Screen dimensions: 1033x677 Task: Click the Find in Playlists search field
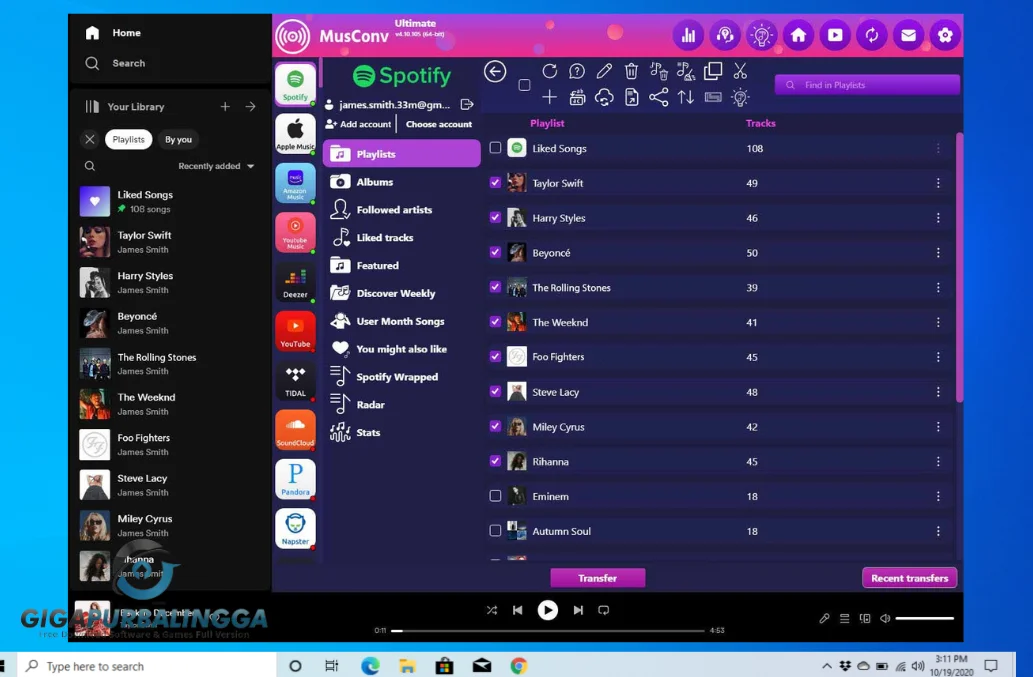point(867,85)
